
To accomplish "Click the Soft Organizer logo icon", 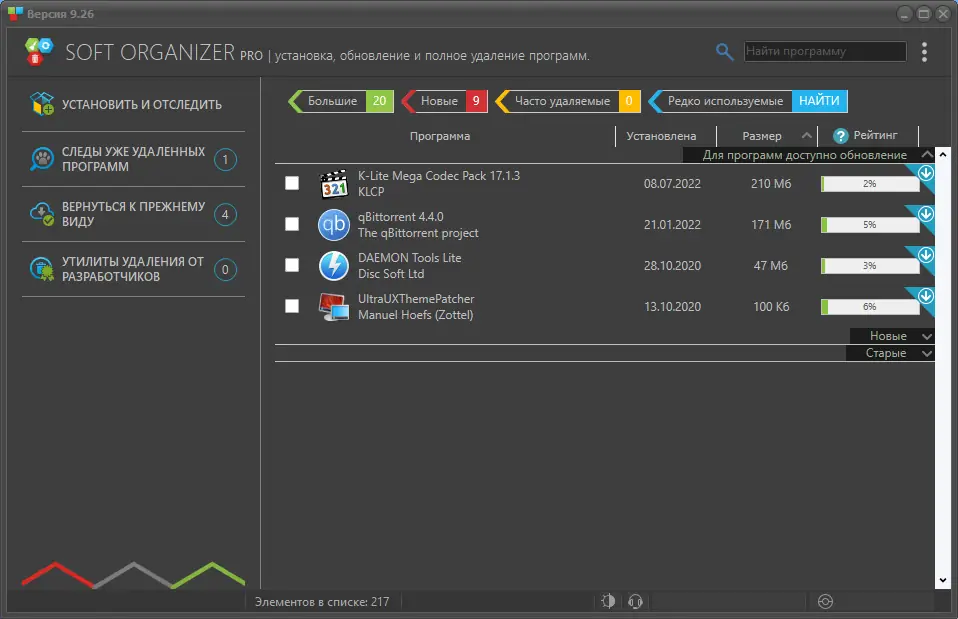I will [x=38, y=51].
